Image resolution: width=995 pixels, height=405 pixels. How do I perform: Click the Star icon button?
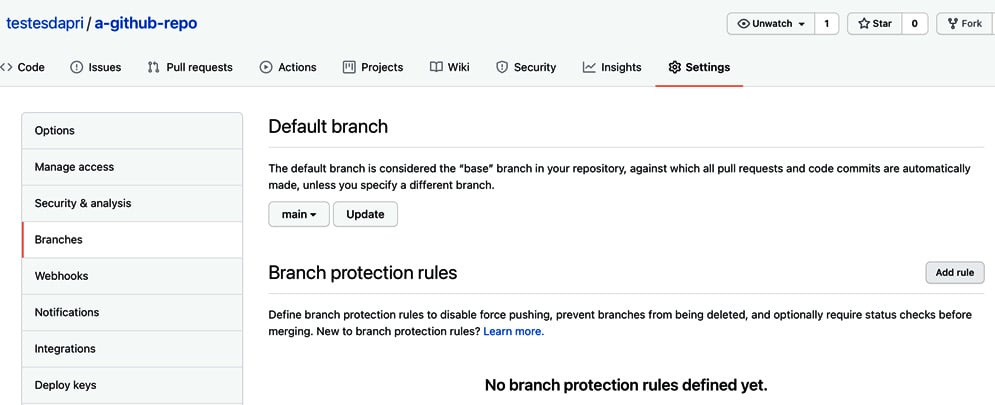coord(874,23)
